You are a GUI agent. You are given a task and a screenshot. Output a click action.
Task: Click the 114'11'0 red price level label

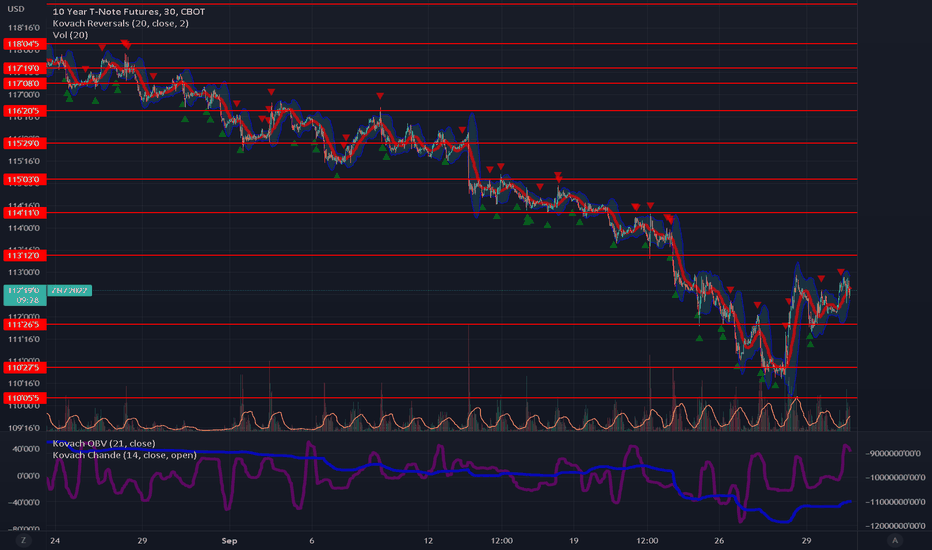pos(24,213)
